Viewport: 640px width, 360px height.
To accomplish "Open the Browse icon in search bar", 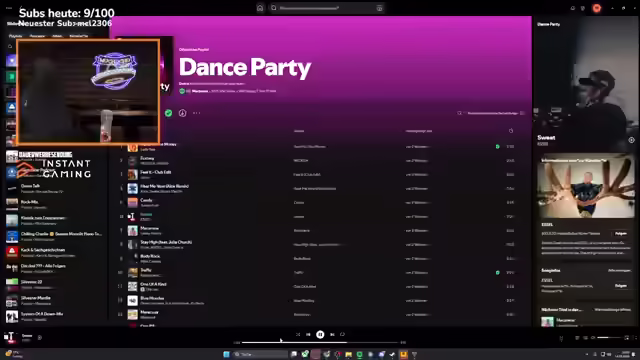I will (379, 8).
